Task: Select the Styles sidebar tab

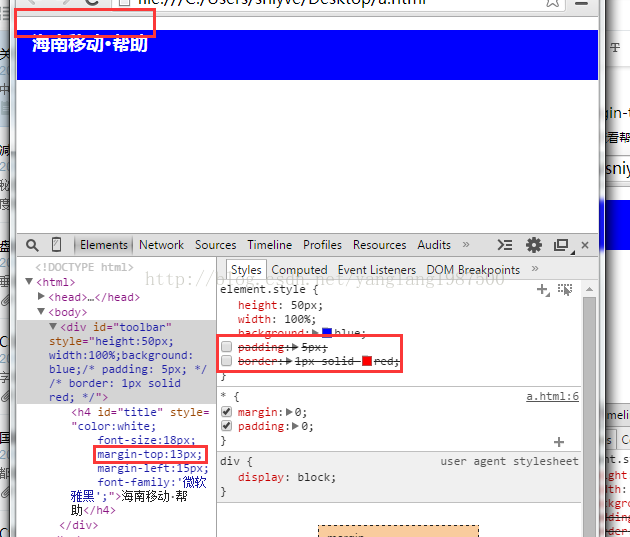Action: pyautogui.click(x=246, y=270)
